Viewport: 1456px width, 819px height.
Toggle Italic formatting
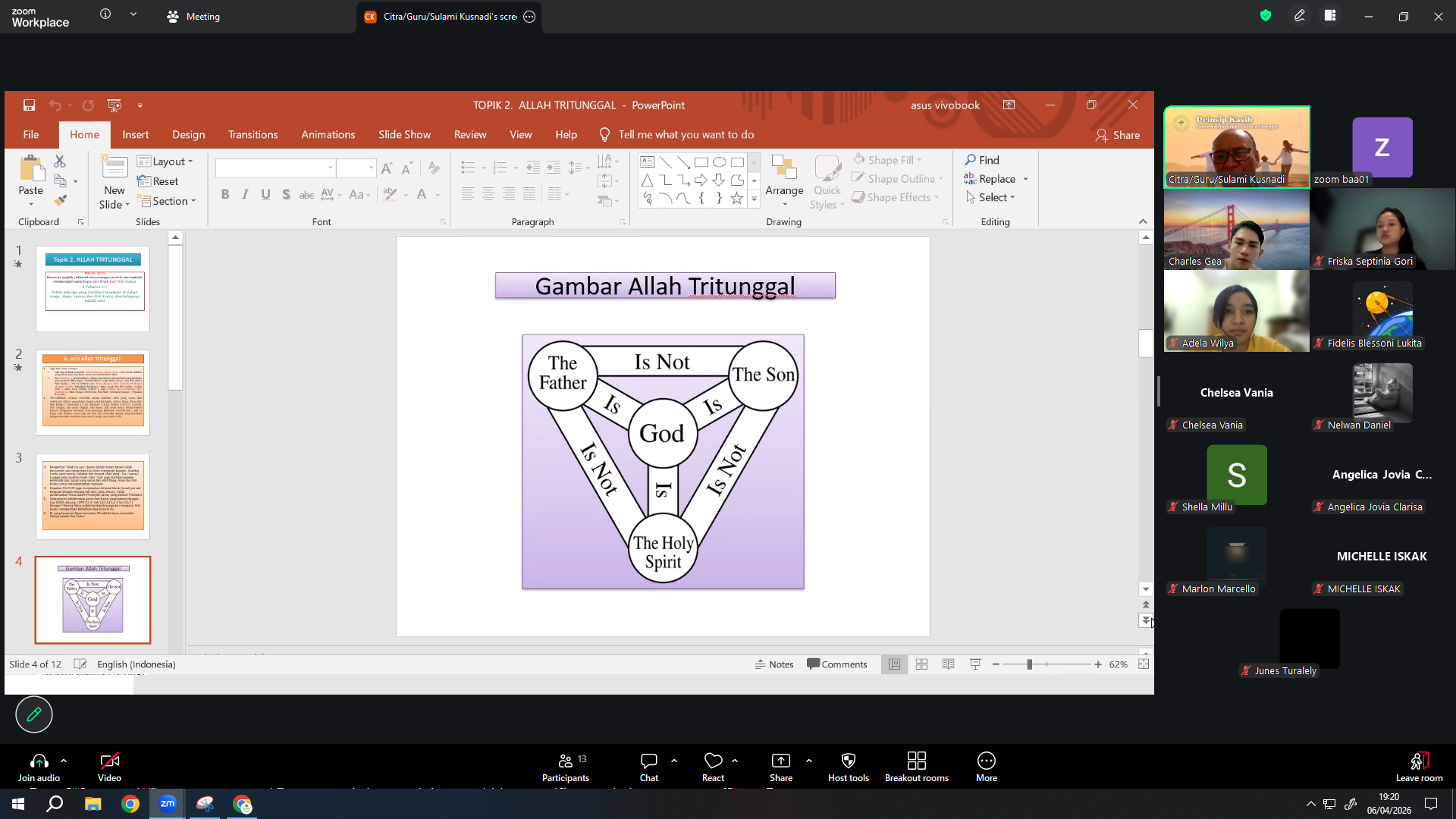[245, 194]
